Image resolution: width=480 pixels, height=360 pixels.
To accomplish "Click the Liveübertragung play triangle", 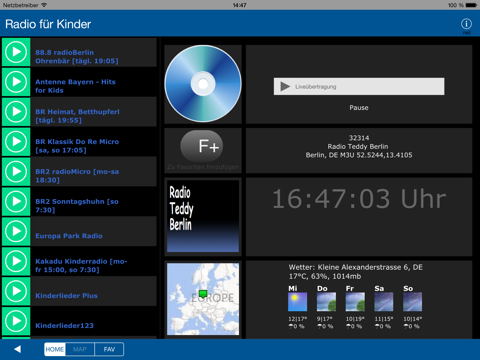I will coord(285,87).
